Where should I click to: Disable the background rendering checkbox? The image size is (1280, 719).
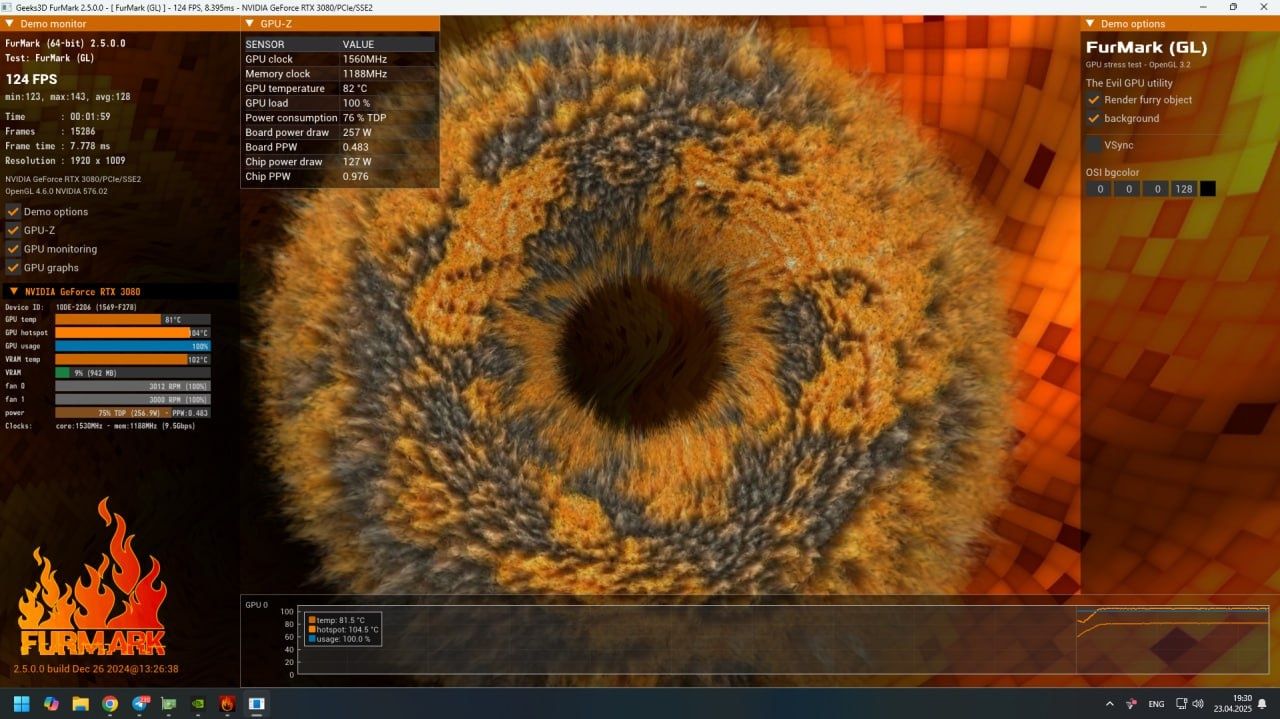pyautogui.click(x=1094, y=118)
